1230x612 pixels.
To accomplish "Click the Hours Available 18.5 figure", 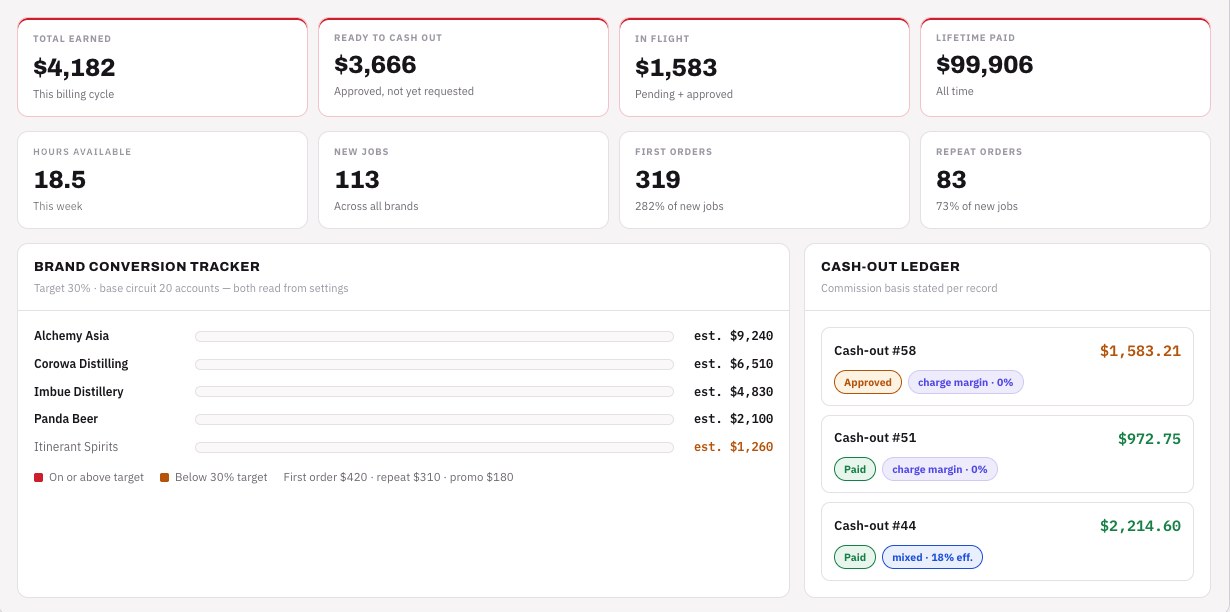I will 60,180.
